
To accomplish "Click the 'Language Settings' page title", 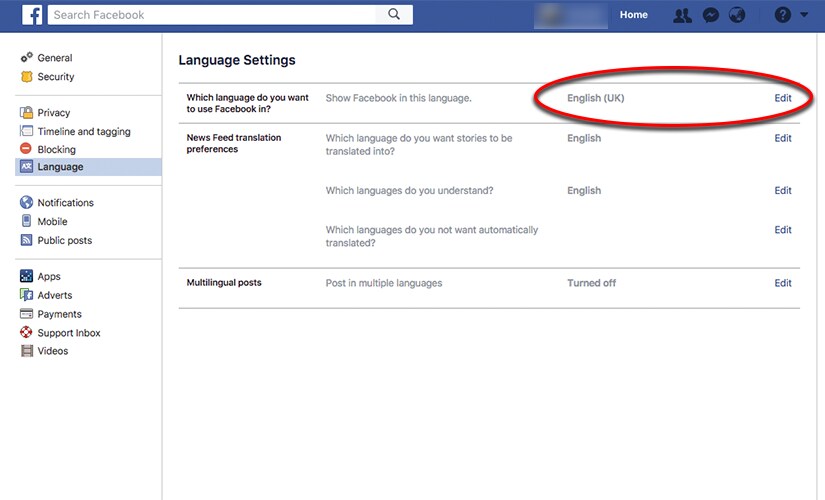I will point(237,60).
